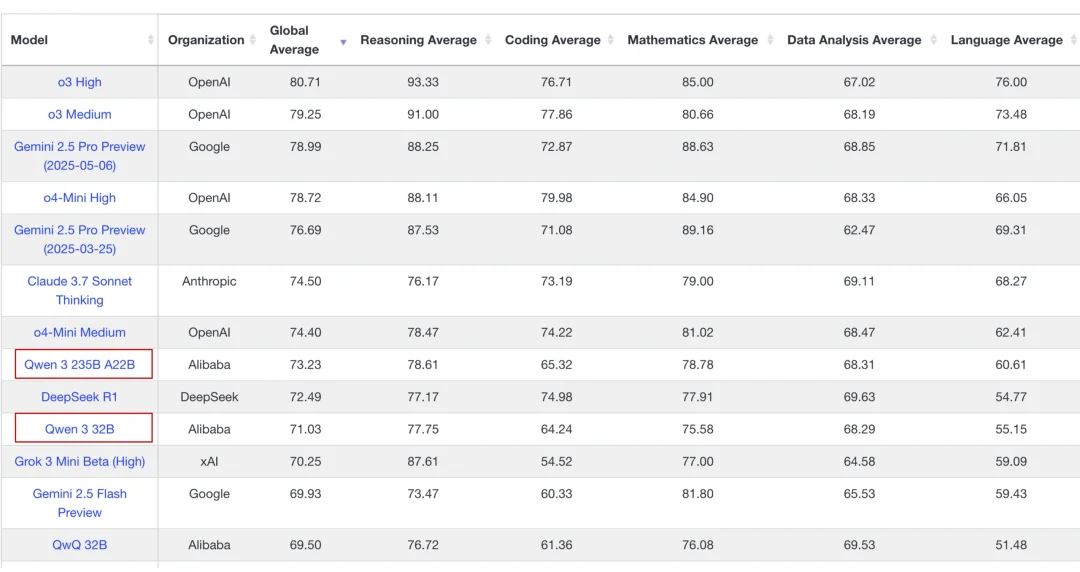Click sort icon beside Data Analysis Average
Screen dimensions: 1080x572
pyautogui.click(x=933, y=40)
